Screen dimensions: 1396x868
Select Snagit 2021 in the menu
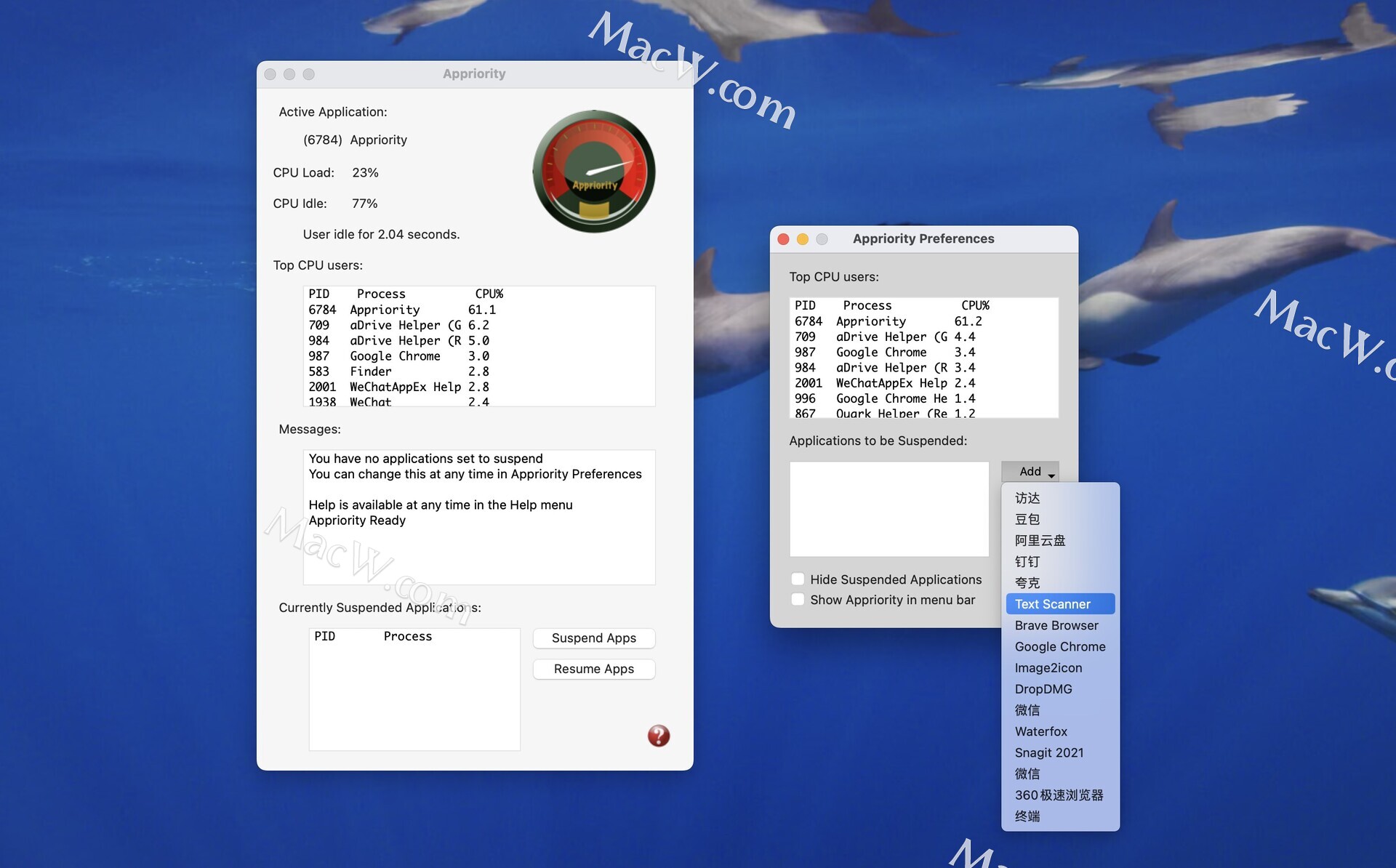coord(1060,752)
